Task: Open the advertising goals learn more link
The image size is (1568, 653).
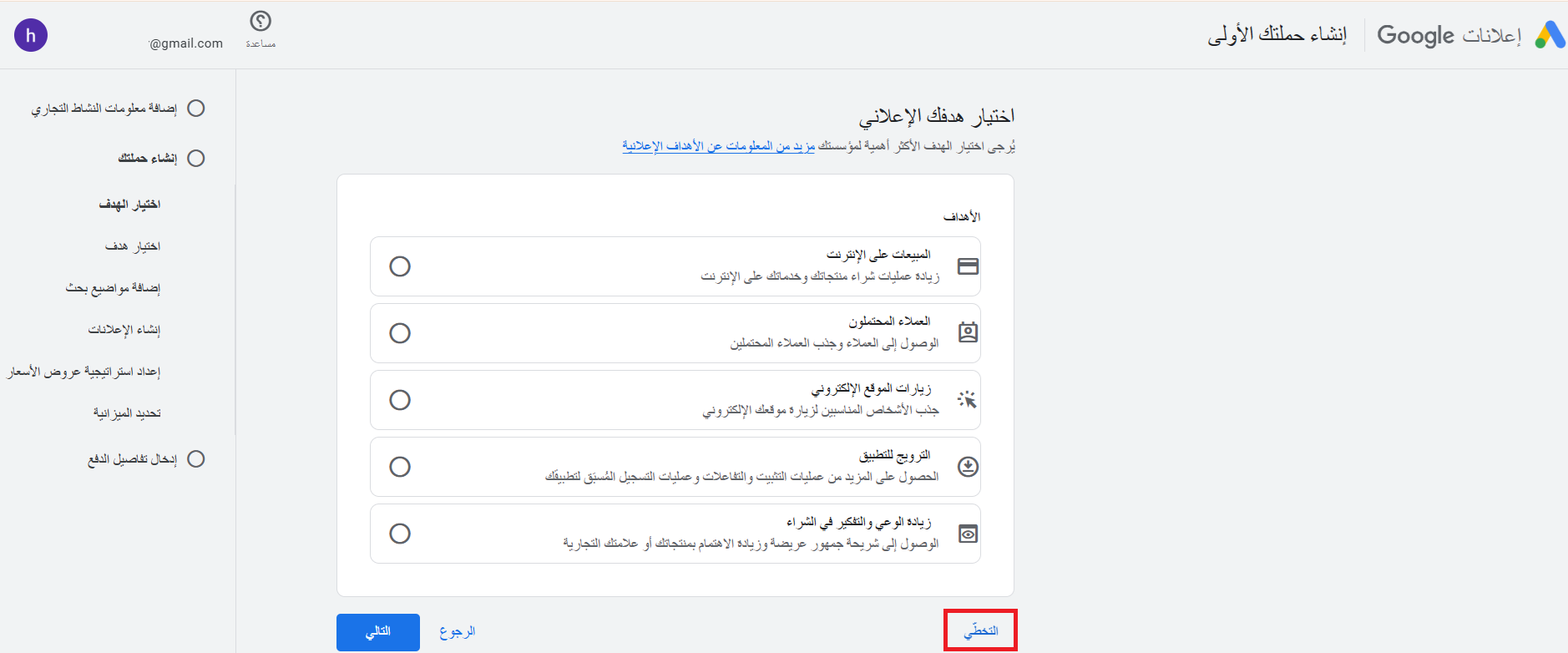Action: (x=718, y=146)
